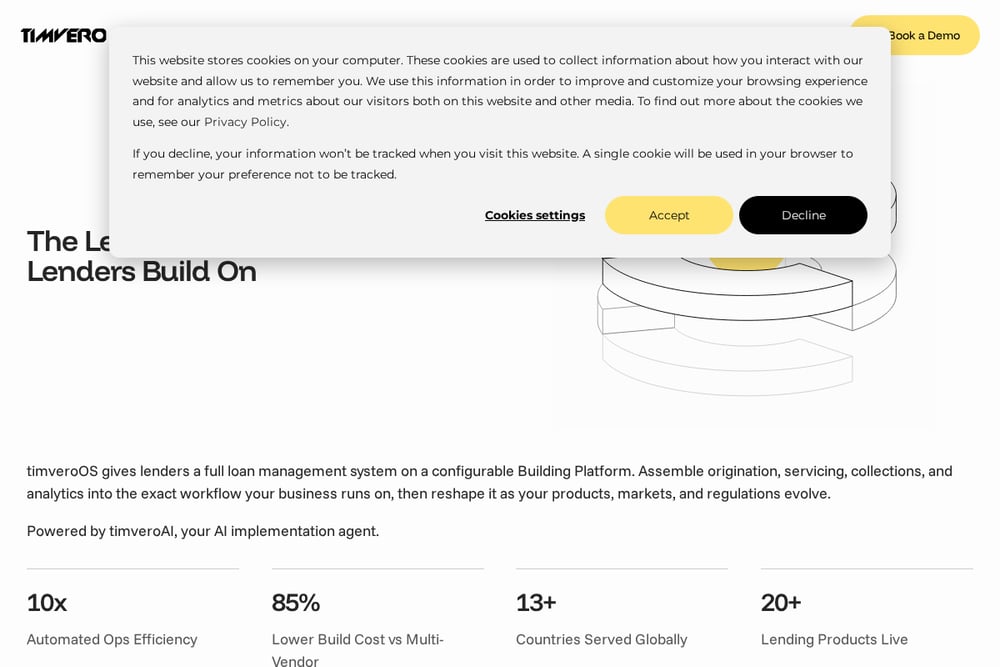This screenshot has height=667, width=1000.
Task: Decline cookies with the black button
Action: (803, 215)
